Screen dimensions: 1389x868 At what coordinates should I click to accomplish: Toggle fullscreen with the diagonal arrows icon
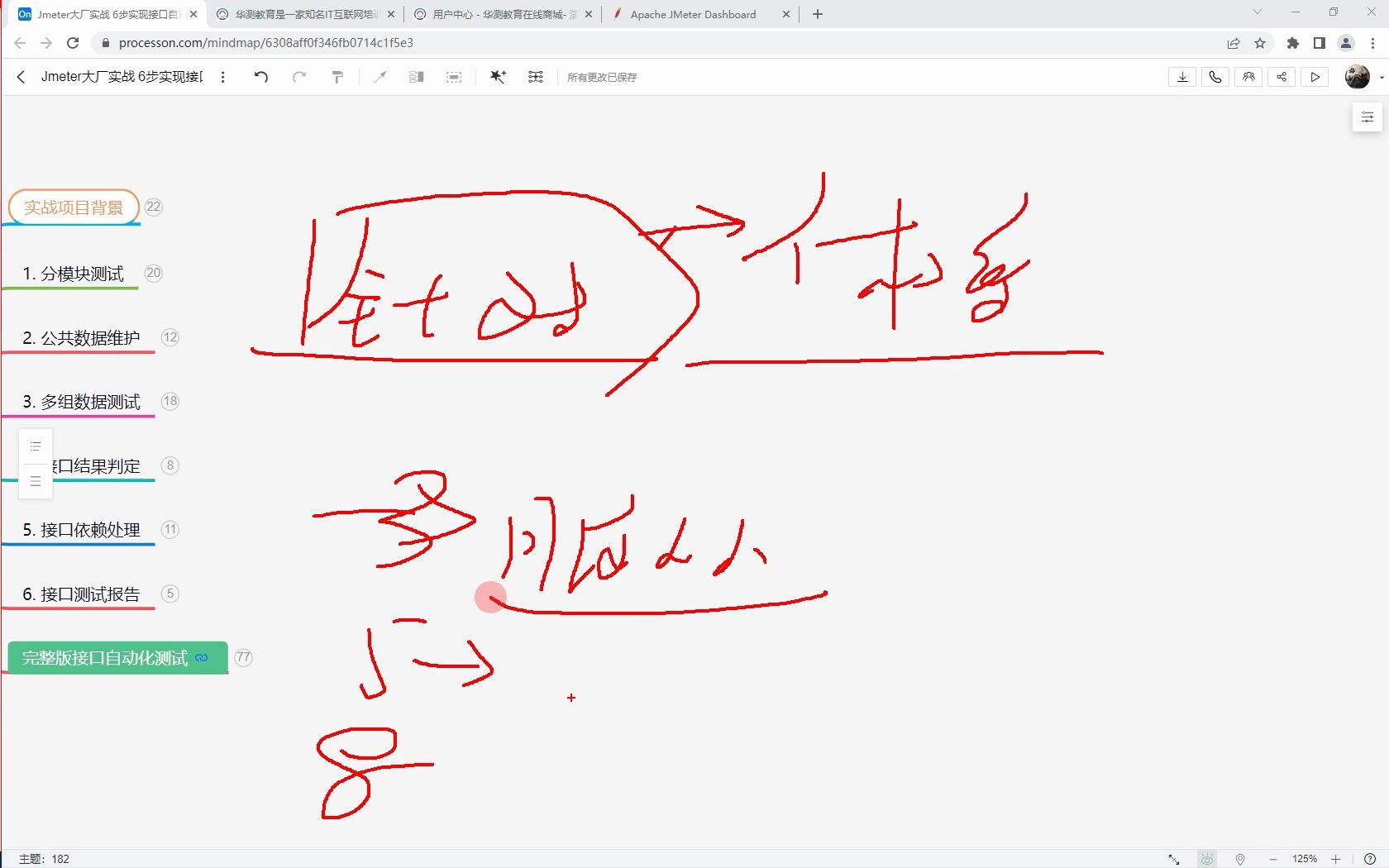(1174, 858)
